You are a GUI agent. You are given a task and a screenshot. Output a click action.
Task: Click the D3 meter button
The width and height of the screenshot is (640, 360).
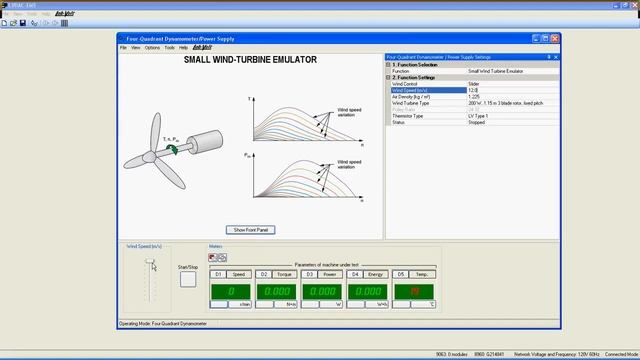click(x=309, y=274)
